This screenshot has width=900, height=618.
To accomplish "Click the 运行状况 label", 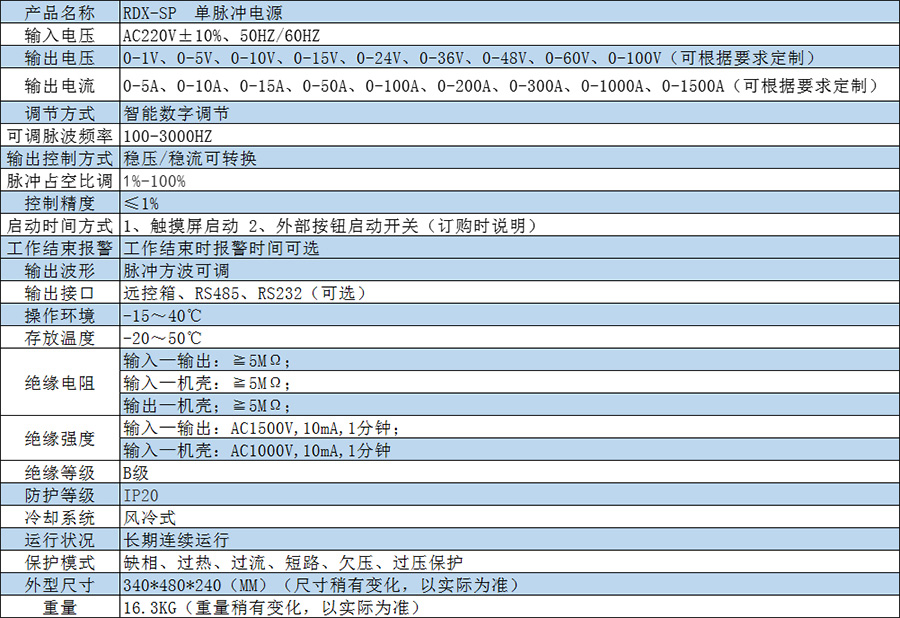I will click(x=60, y=540).
